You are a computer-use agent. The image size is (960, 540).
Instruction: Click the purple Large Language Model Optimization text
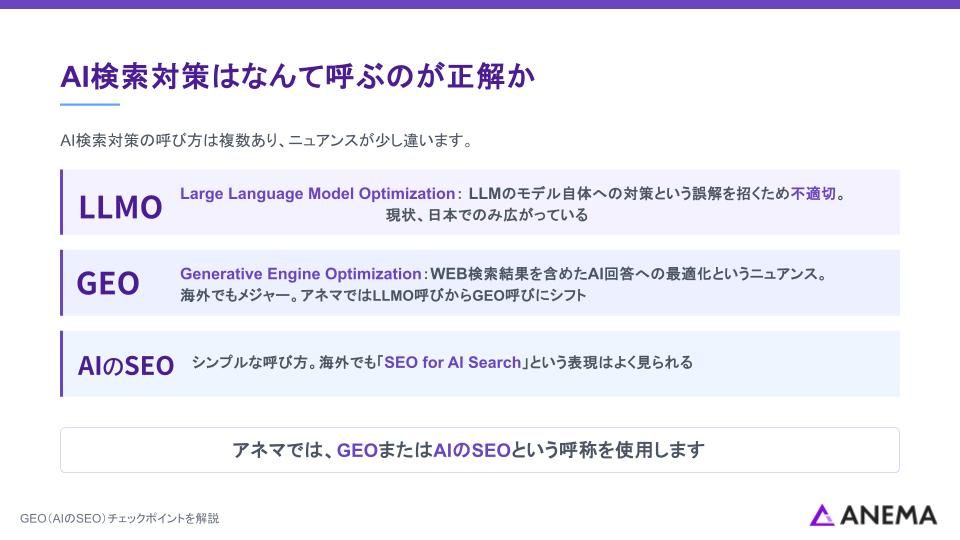coord(317,194)
